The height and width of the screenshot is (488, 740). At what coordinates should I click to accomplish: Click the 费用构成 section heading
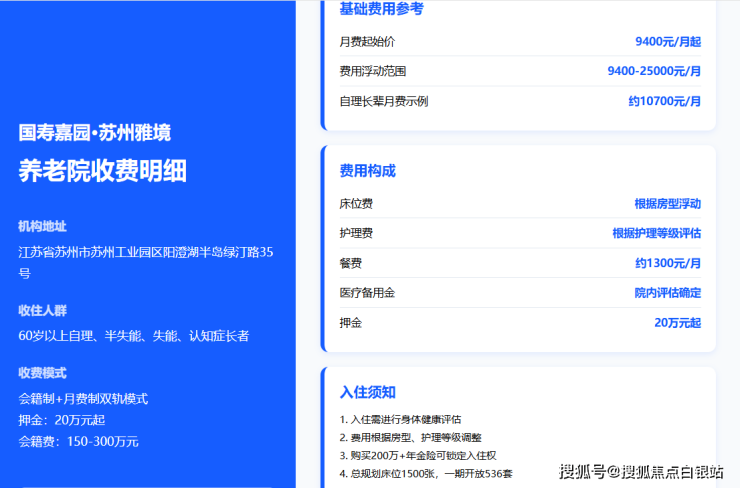368,171
